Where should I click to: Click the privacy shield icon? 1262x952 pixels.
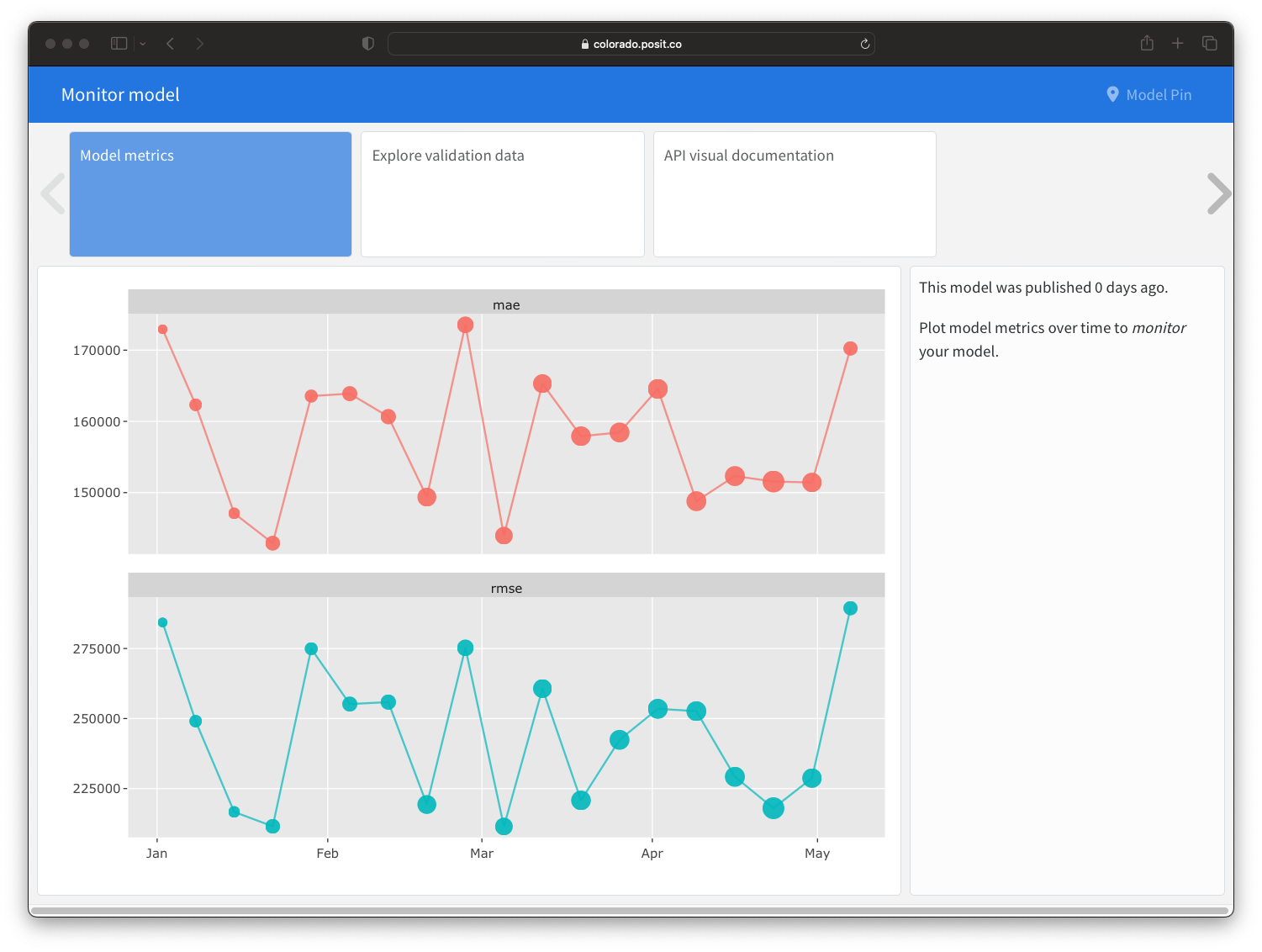point(367,44)
